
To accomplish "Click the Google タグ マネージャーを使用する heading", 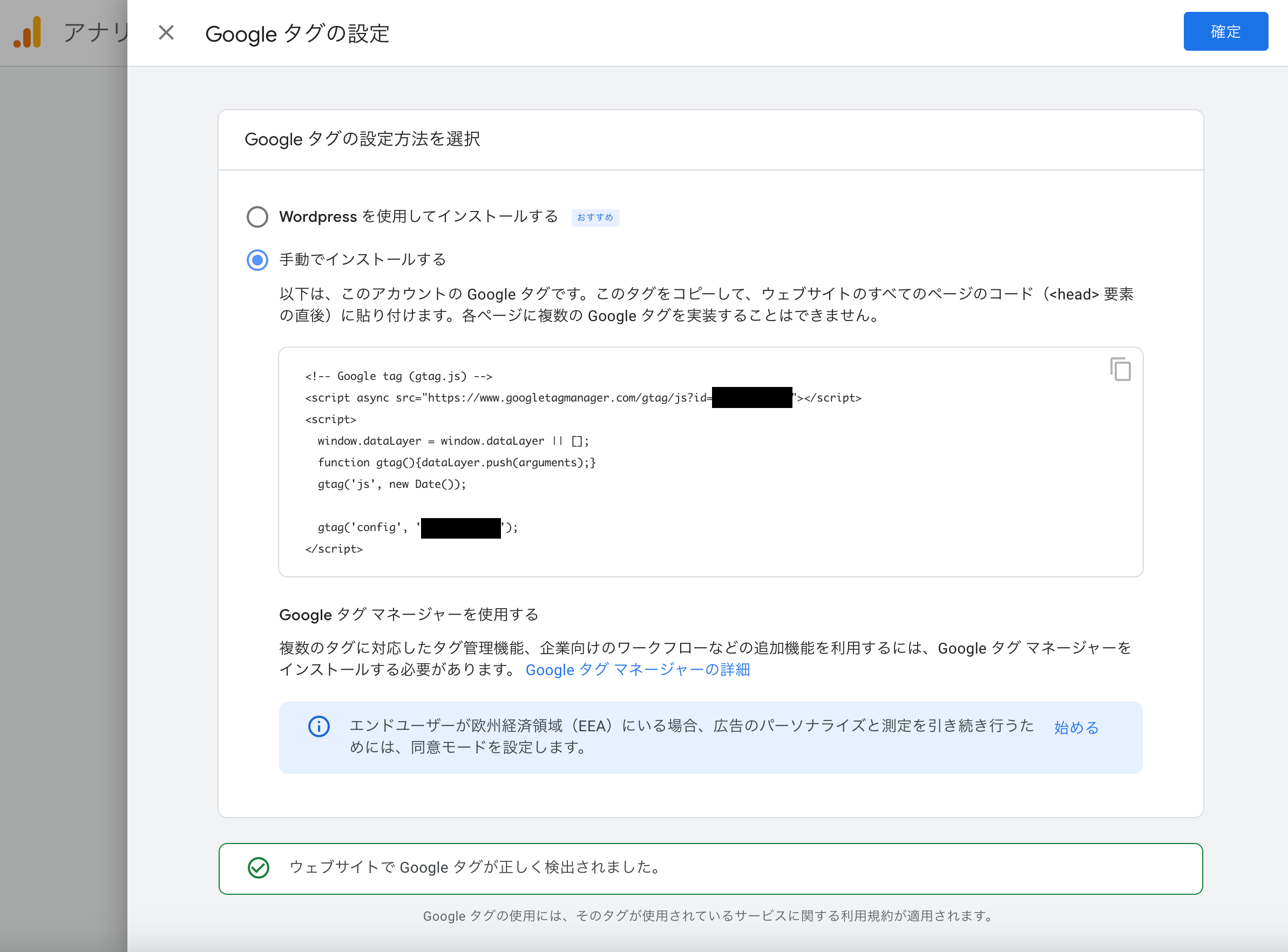I will 409,614.
